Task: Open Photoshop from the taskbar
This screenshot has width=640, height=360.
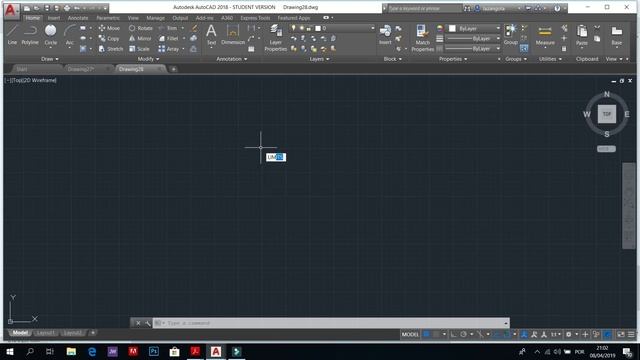Action: pyautogui.click(x=154, y=352)
